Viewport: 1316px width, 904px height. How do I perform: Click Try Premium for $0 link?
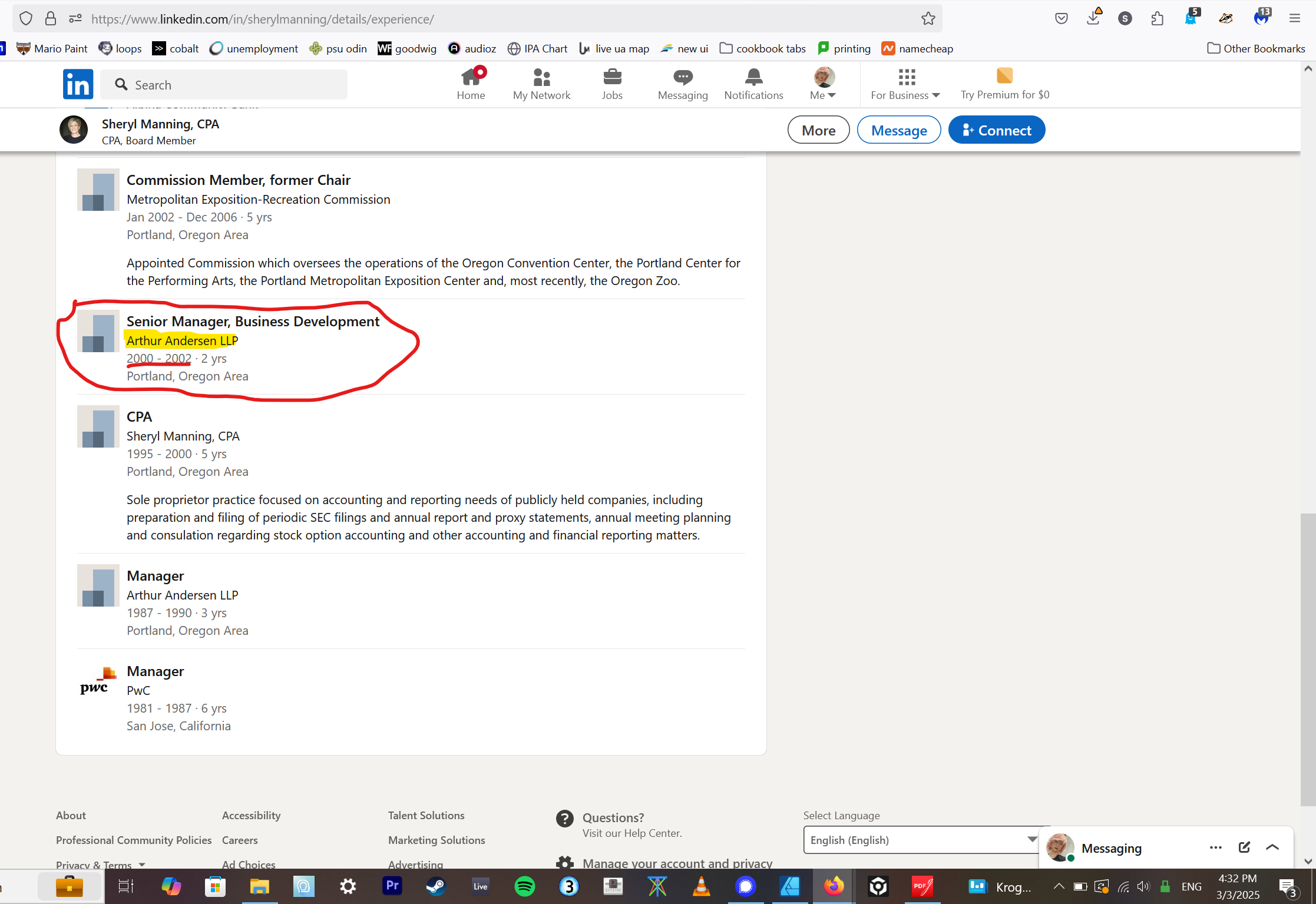point(1005,84)
